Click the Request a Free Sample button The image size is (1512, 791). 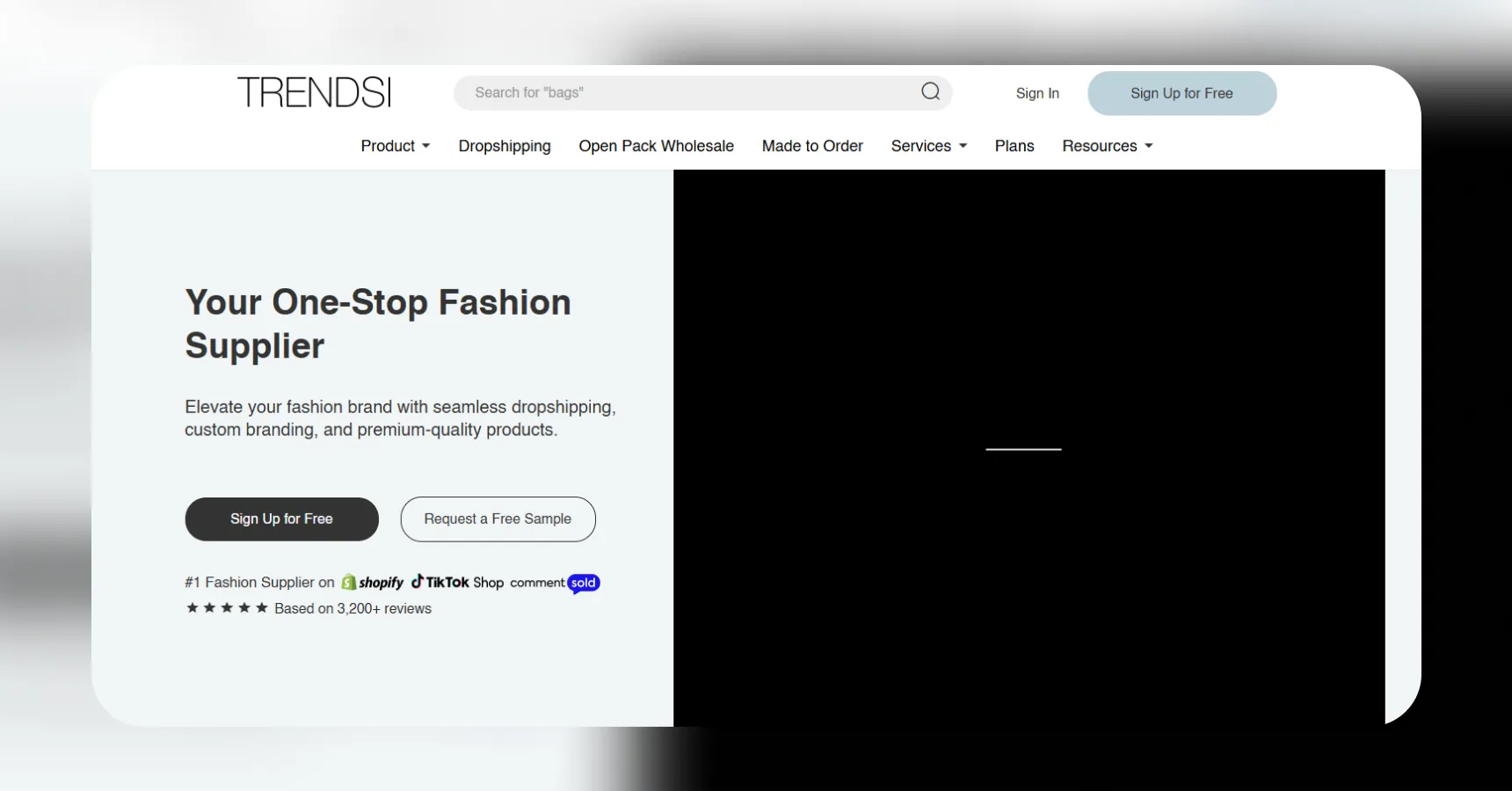point(498,519)
